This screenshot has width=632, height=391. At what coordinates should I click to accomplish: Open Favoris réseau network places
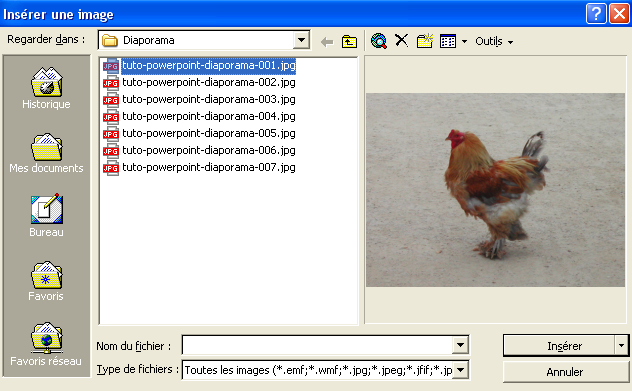(x=46, y=344)
